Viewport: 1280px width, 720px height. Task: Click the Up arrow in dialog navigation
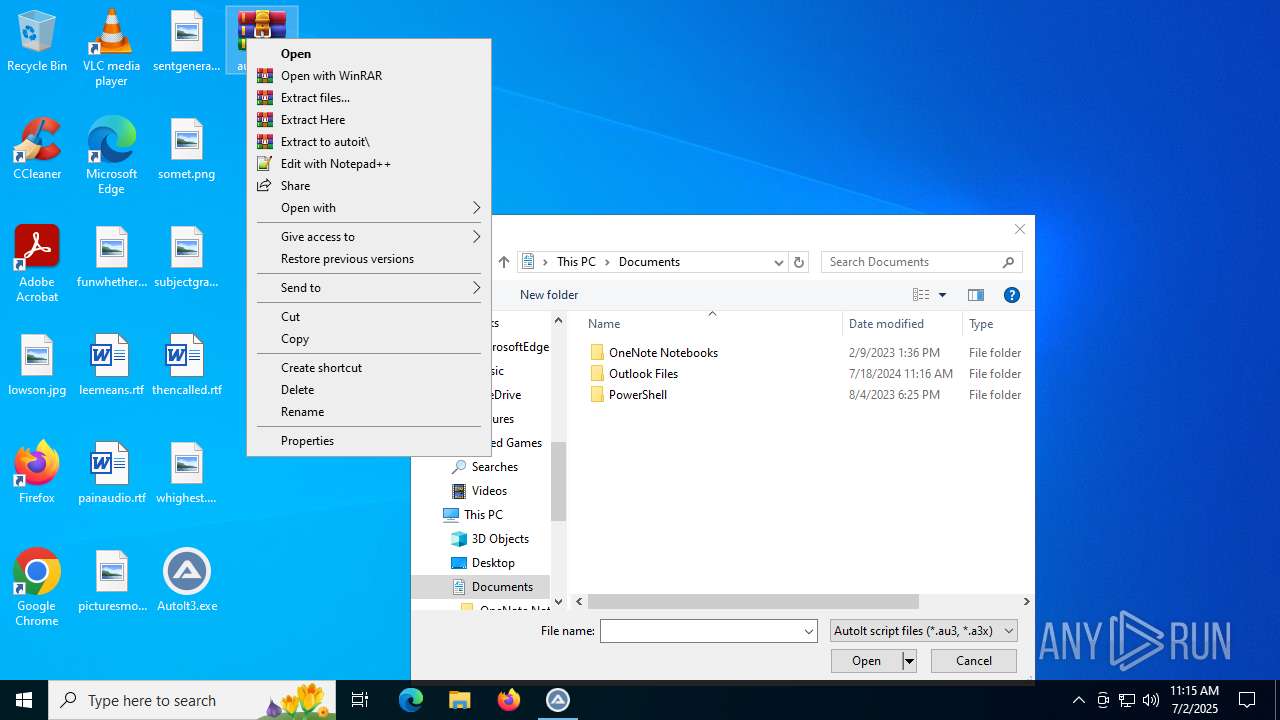[504, 262]
